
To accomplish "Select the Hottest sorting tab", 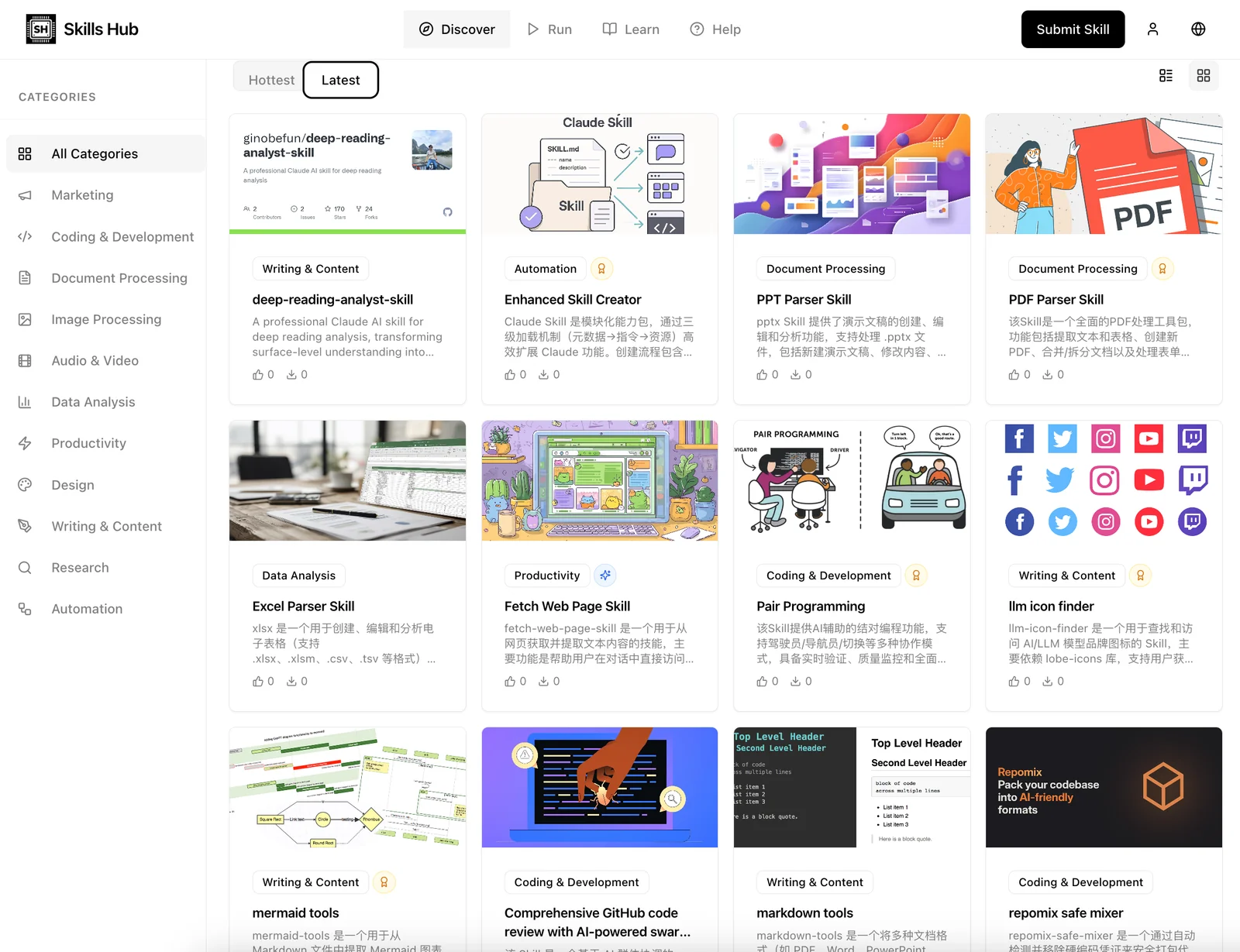I will (x=271, y=80).
